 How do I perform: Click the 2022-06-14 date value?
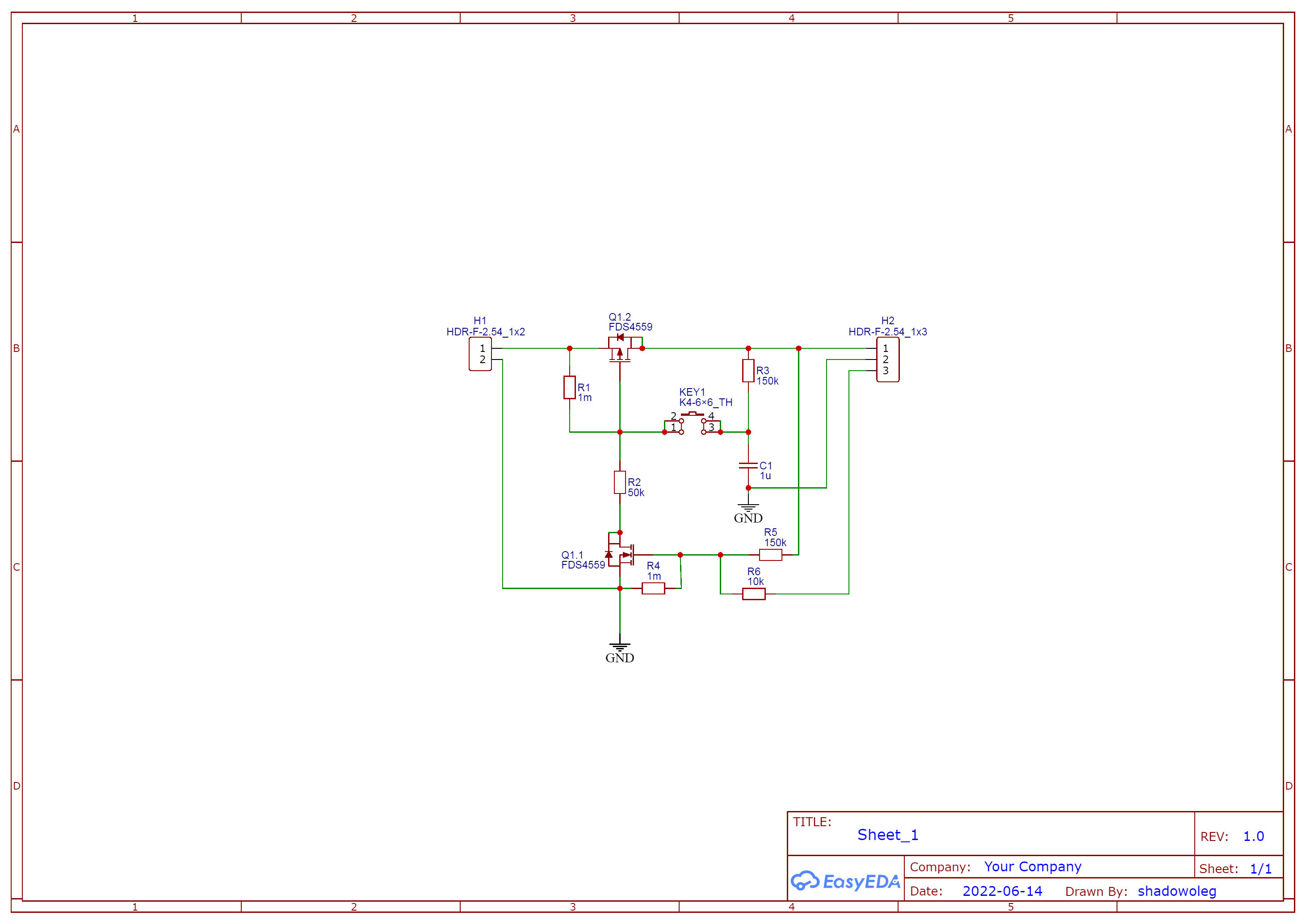1002,891
